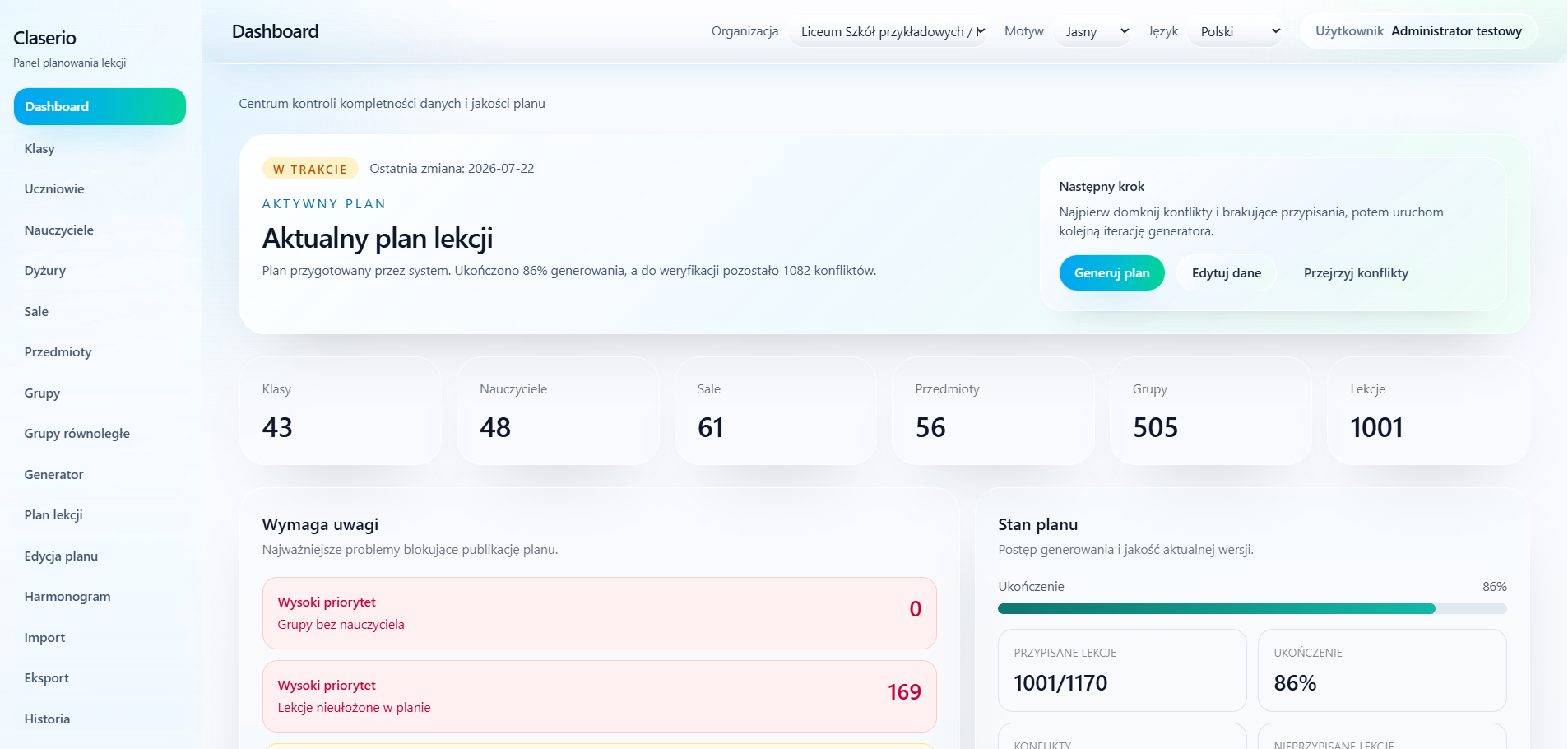Select Grupy równoległe in the sidebar
The height and width of the screenshot is (749, 1568).
tap(100, 434)
